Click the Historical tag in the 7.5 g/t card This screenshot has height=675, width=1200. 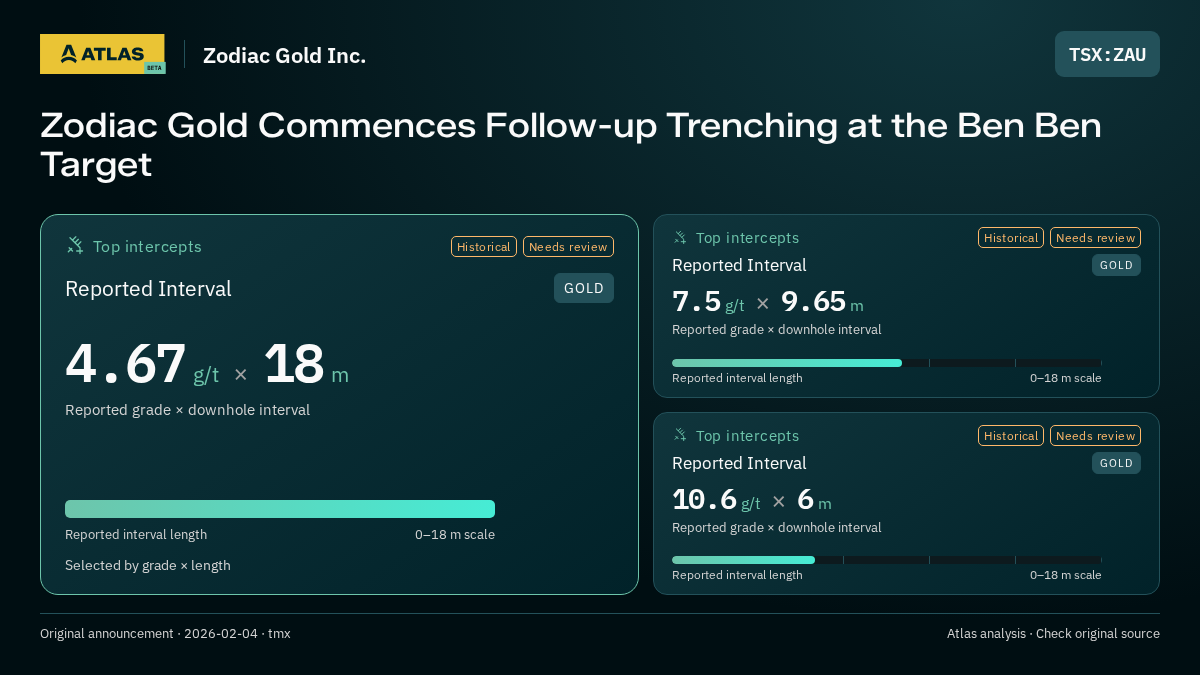coord(1011,237)
